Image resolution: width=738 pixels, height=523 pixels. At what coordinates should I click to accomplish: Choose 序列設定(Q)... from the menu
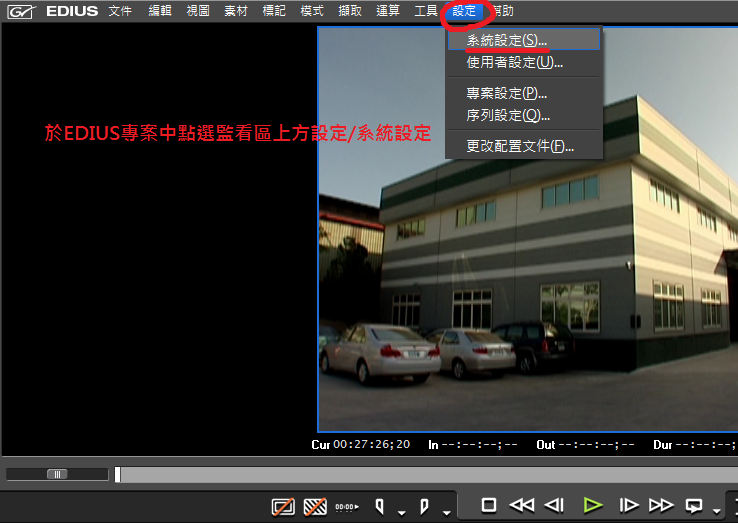tap(524, 115)
